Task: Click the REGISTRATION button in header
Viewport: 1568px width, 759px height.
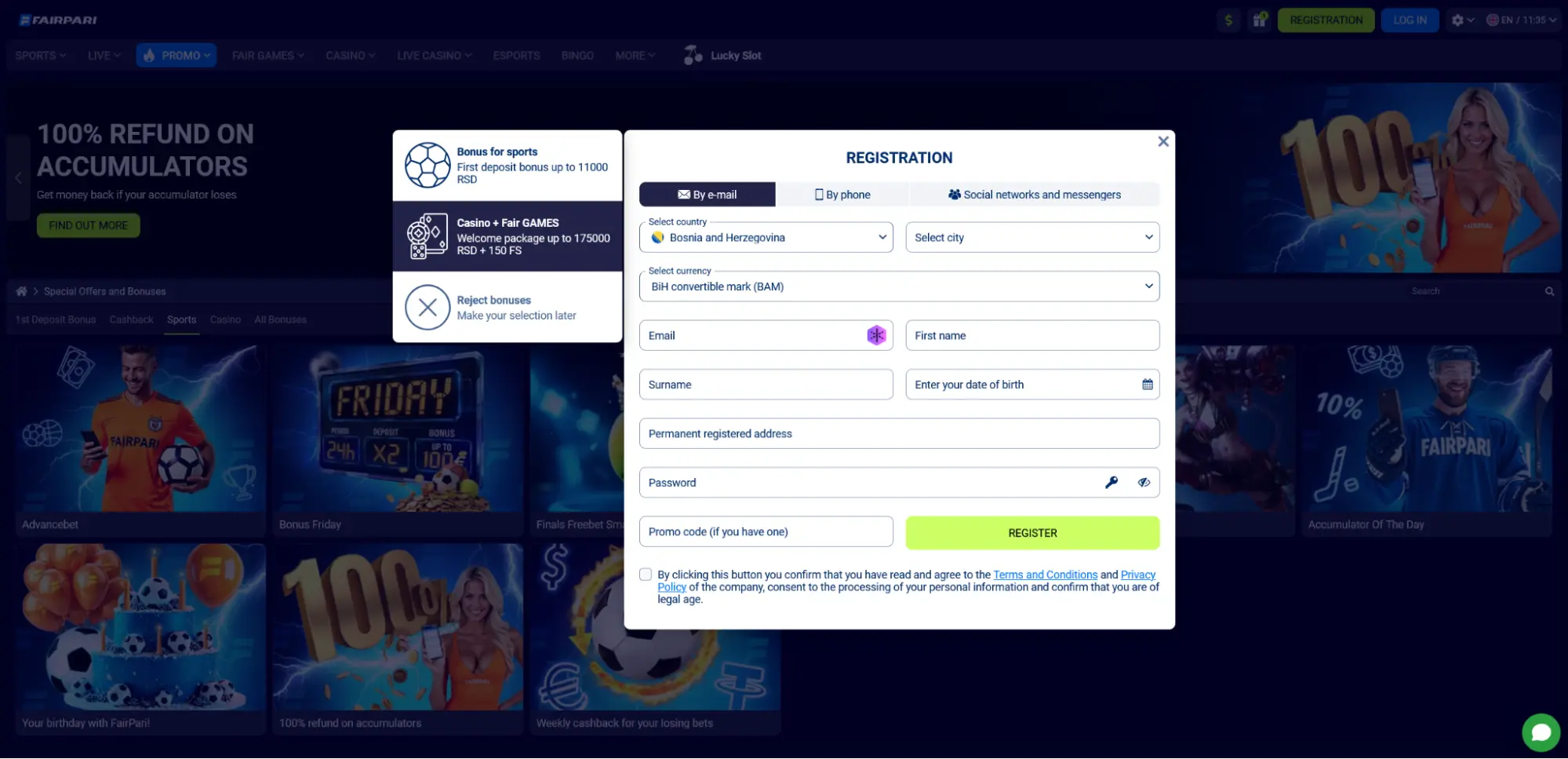Action: (x=1326, y=20)
